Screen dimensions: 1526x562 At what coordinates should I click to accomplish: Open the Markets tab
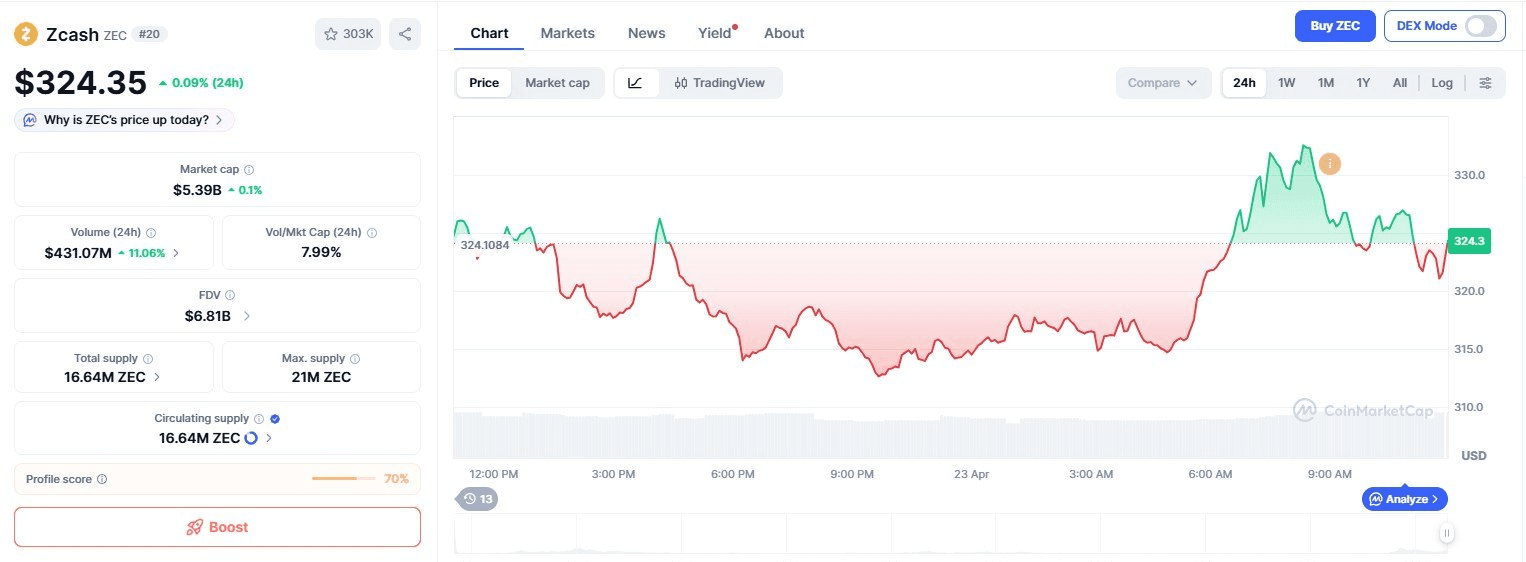(x=567, y=33)
